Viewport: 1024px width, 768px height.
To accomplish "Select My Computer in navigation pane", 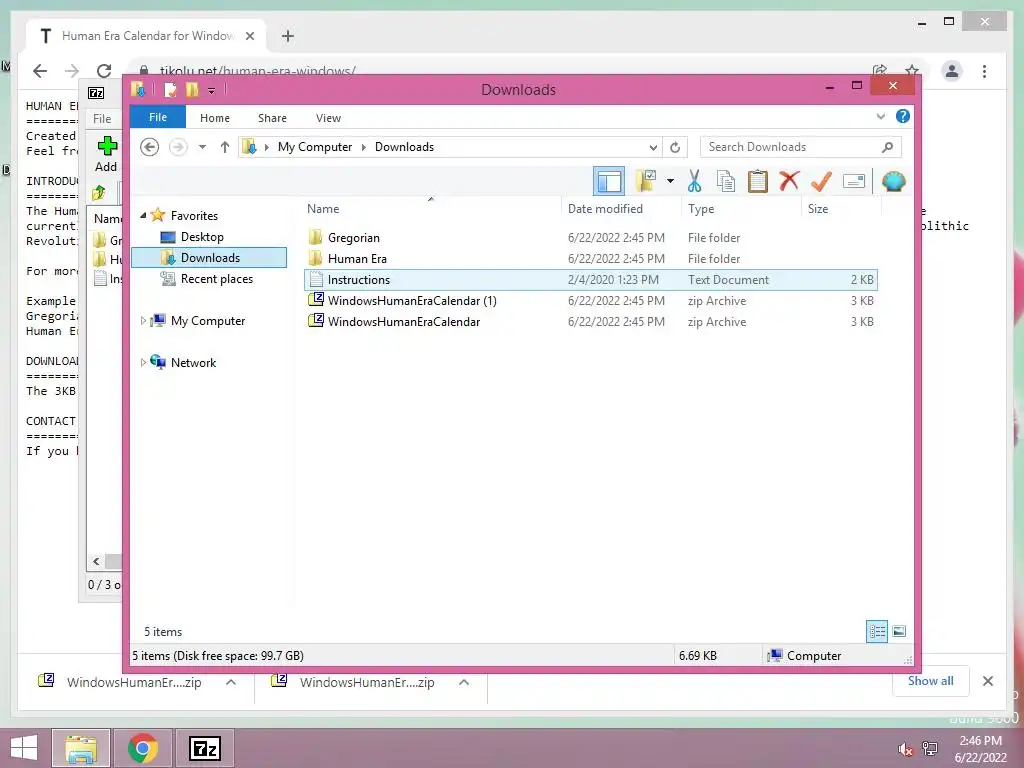I will pos(208,321).
